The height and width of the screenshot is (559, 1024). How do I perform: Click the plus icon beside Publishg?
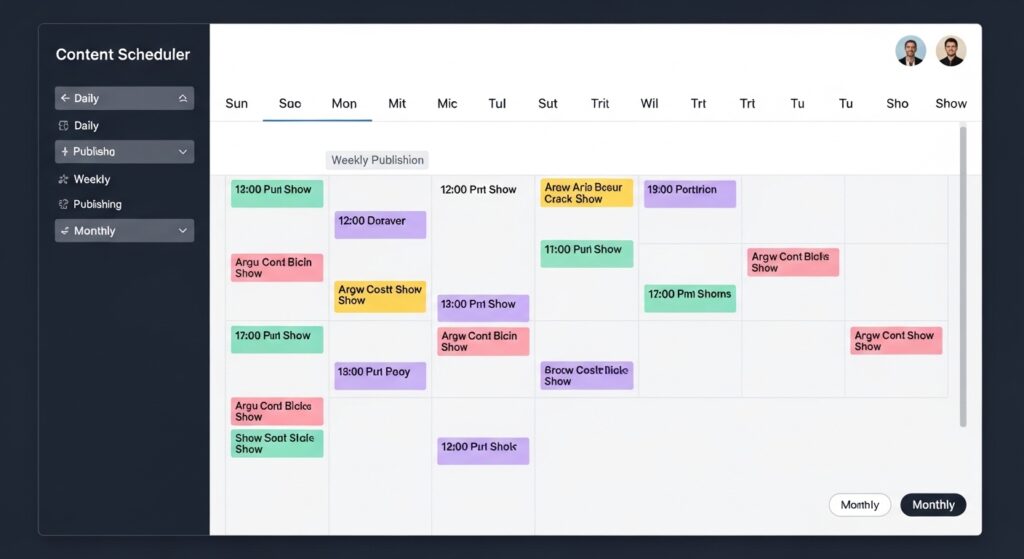[65, 152]
